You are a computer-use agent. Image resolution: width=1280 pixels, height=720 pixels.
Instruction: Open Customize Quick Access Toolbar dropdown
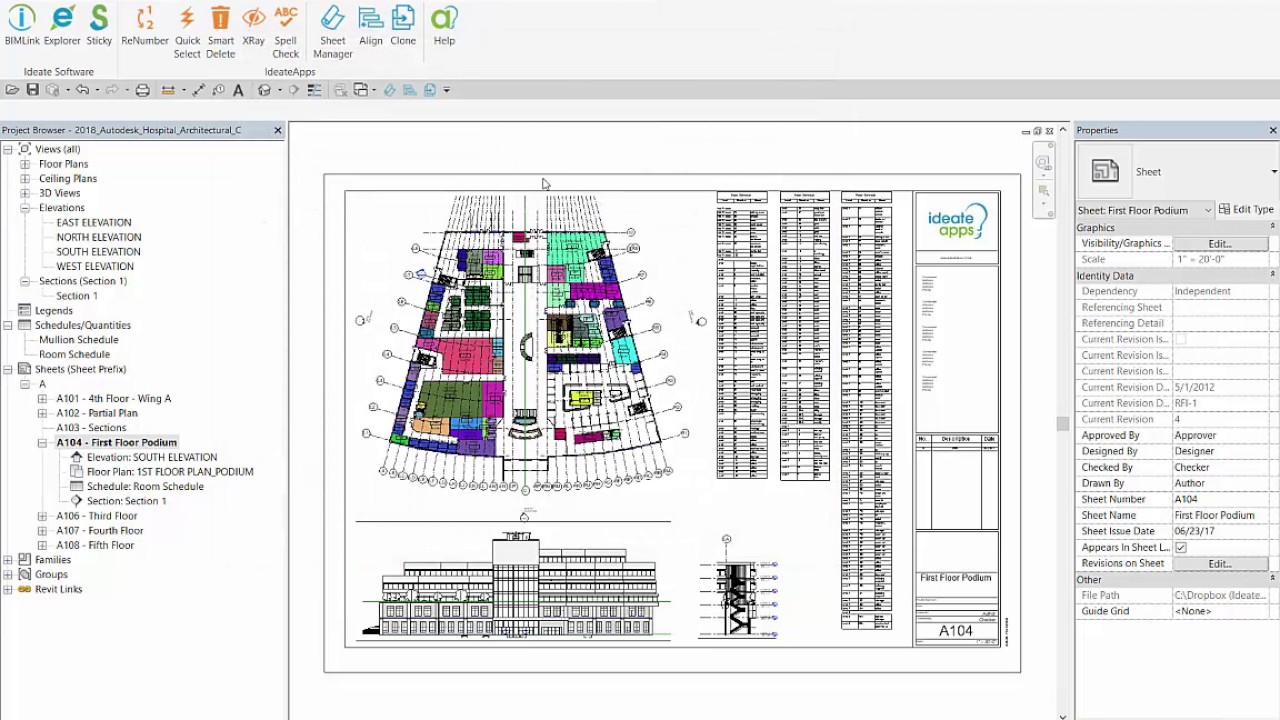tap(446, 90)
